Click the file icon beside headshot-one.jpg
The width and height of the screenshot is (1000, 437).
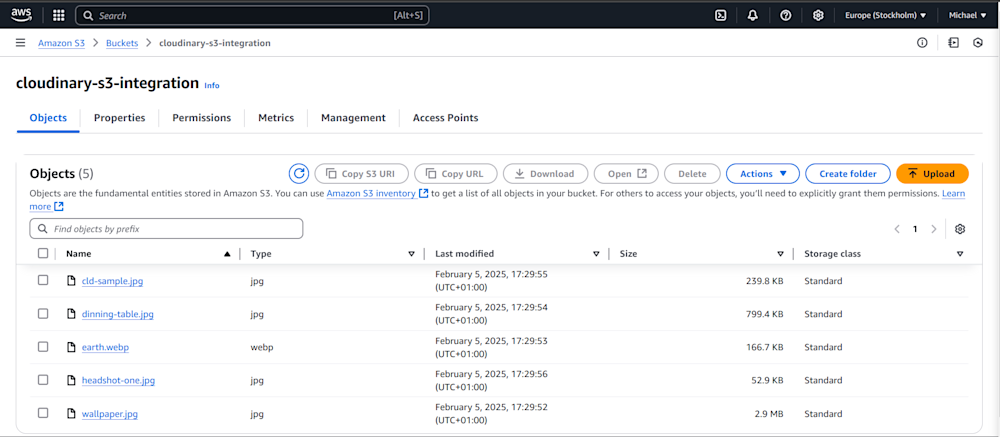(72, 380)
